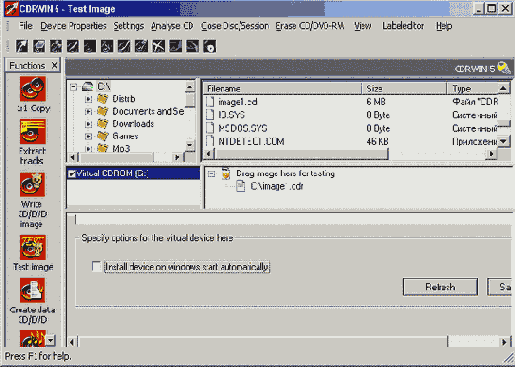Click the key icon beside CDRWIN 5
This screenshot has height=367, width=515.
coord(504,68)
